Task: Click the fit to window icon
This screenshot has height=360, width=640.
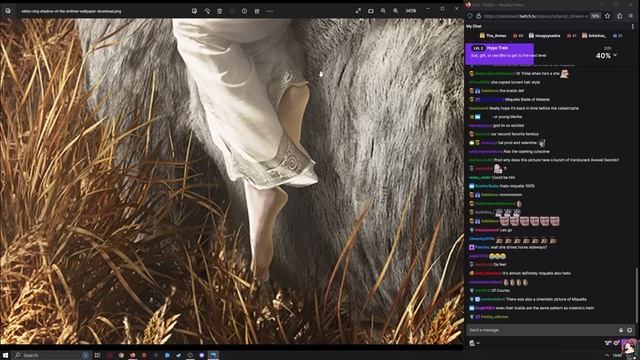Action: [371, 11]
